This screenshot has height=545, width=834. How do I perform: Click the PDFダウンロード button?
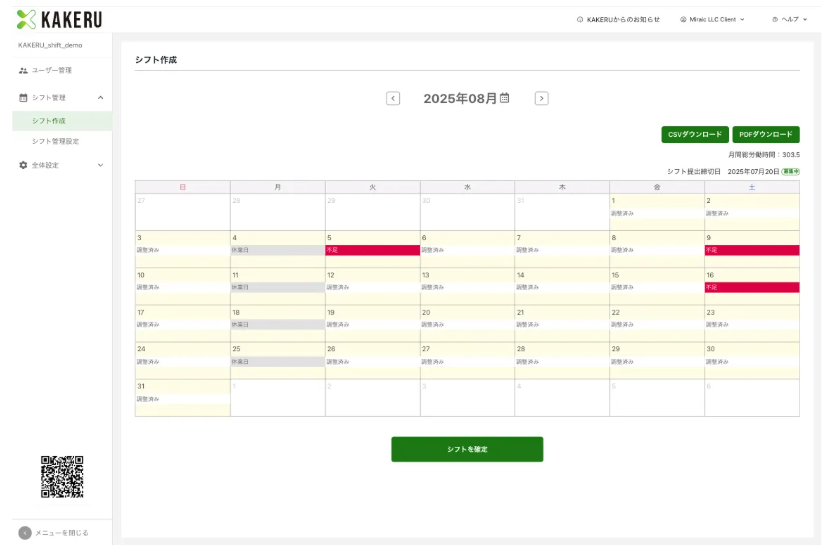(766, 134)
